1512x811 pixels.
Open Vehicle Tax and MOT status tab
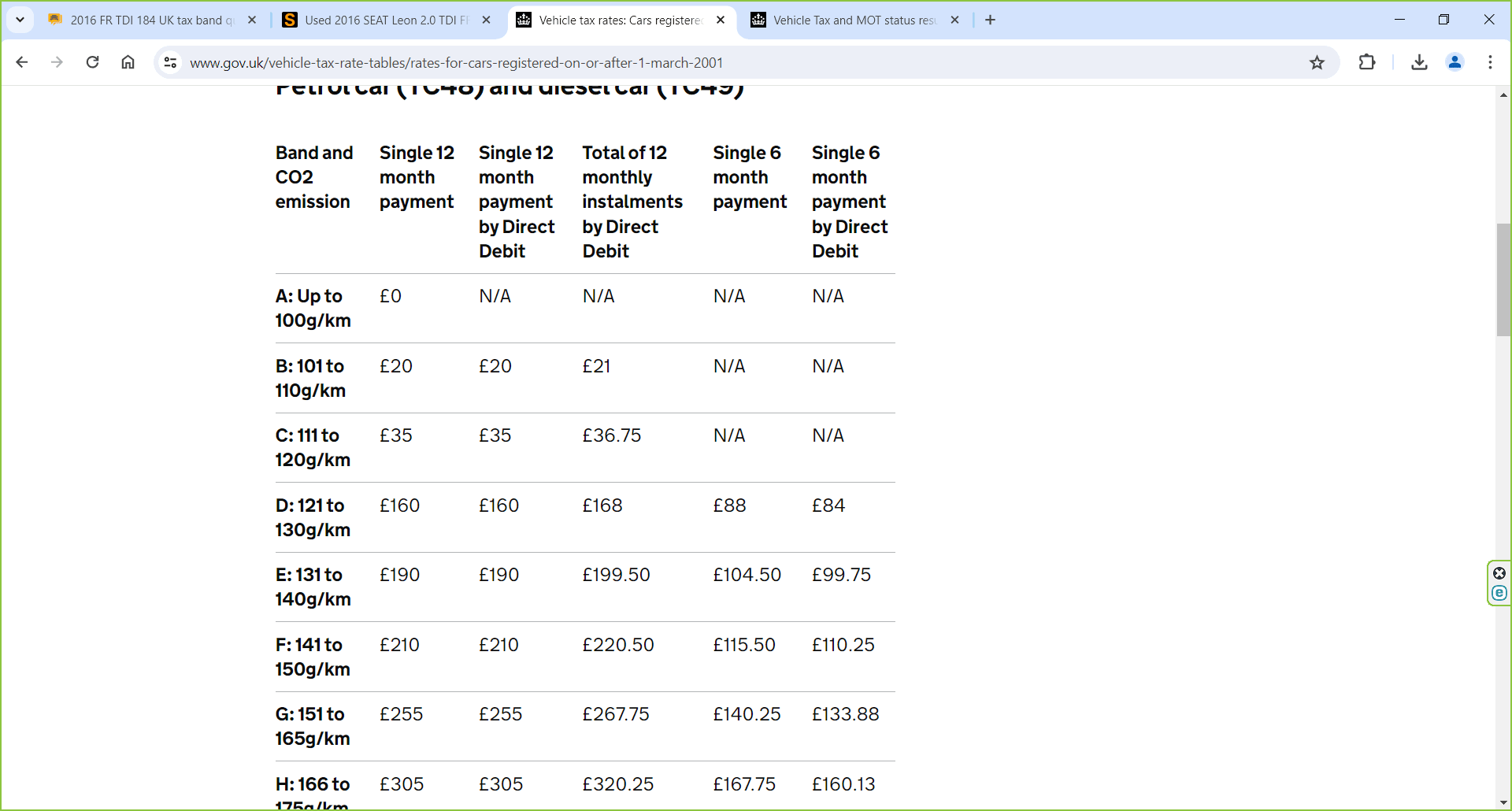click(x=850, y=20)
